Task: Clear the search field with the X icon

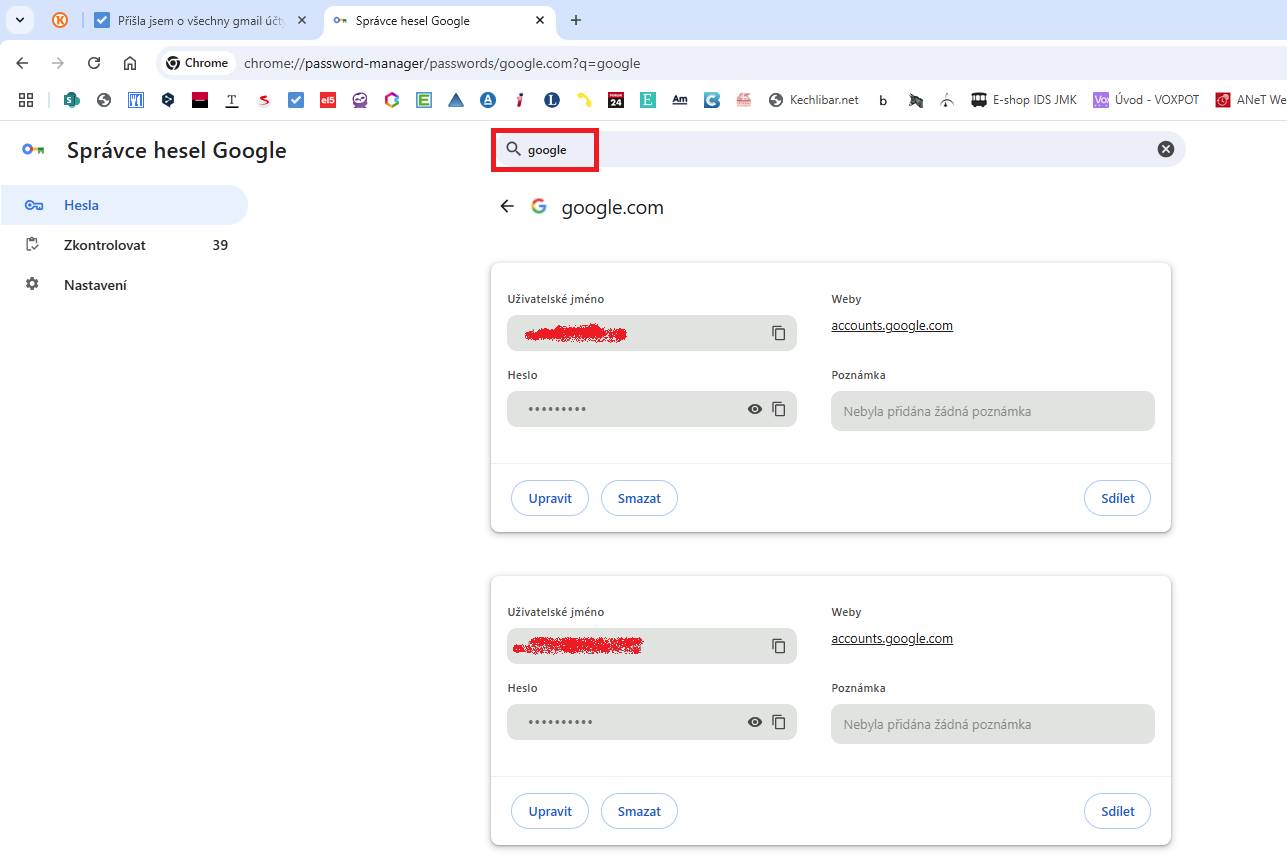Action: (1166, 149)
